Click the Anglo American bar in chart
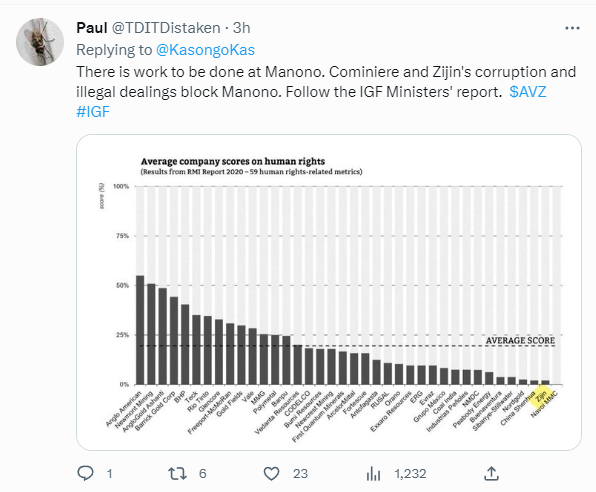596x492 pixels. [140, 330]
